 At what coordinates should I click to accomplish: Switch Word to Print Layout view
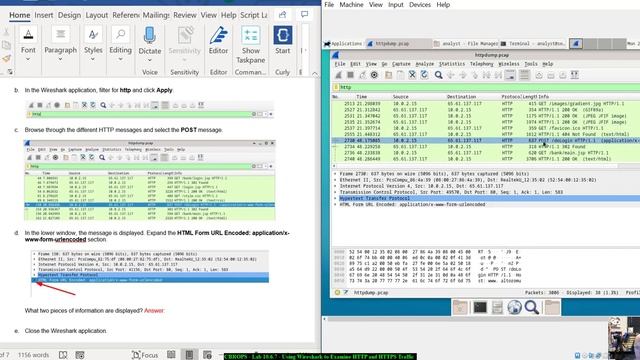(x=189, y=355)
